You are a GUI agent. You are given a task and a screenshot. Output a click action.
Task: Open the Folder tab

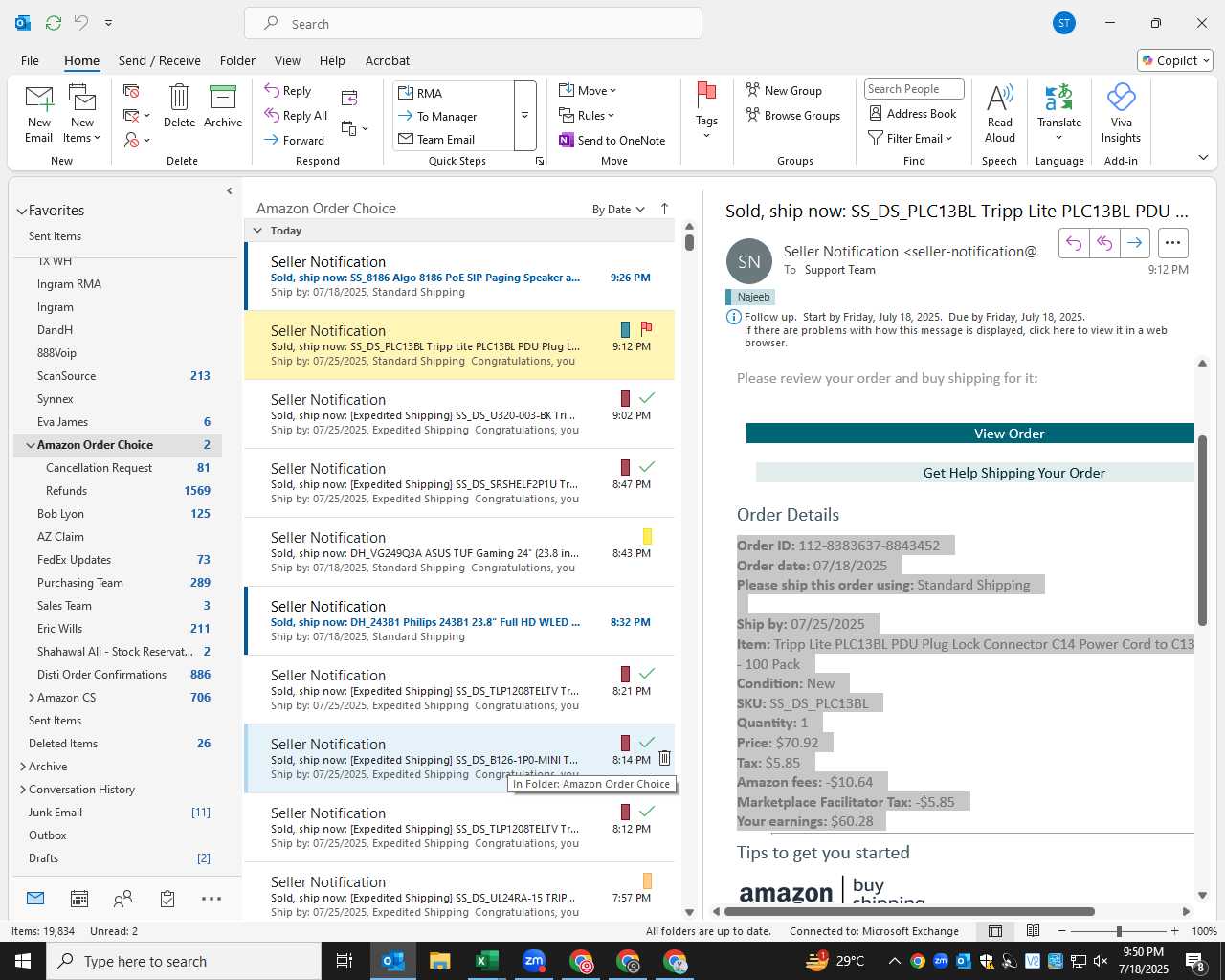[x=237, y=60]
